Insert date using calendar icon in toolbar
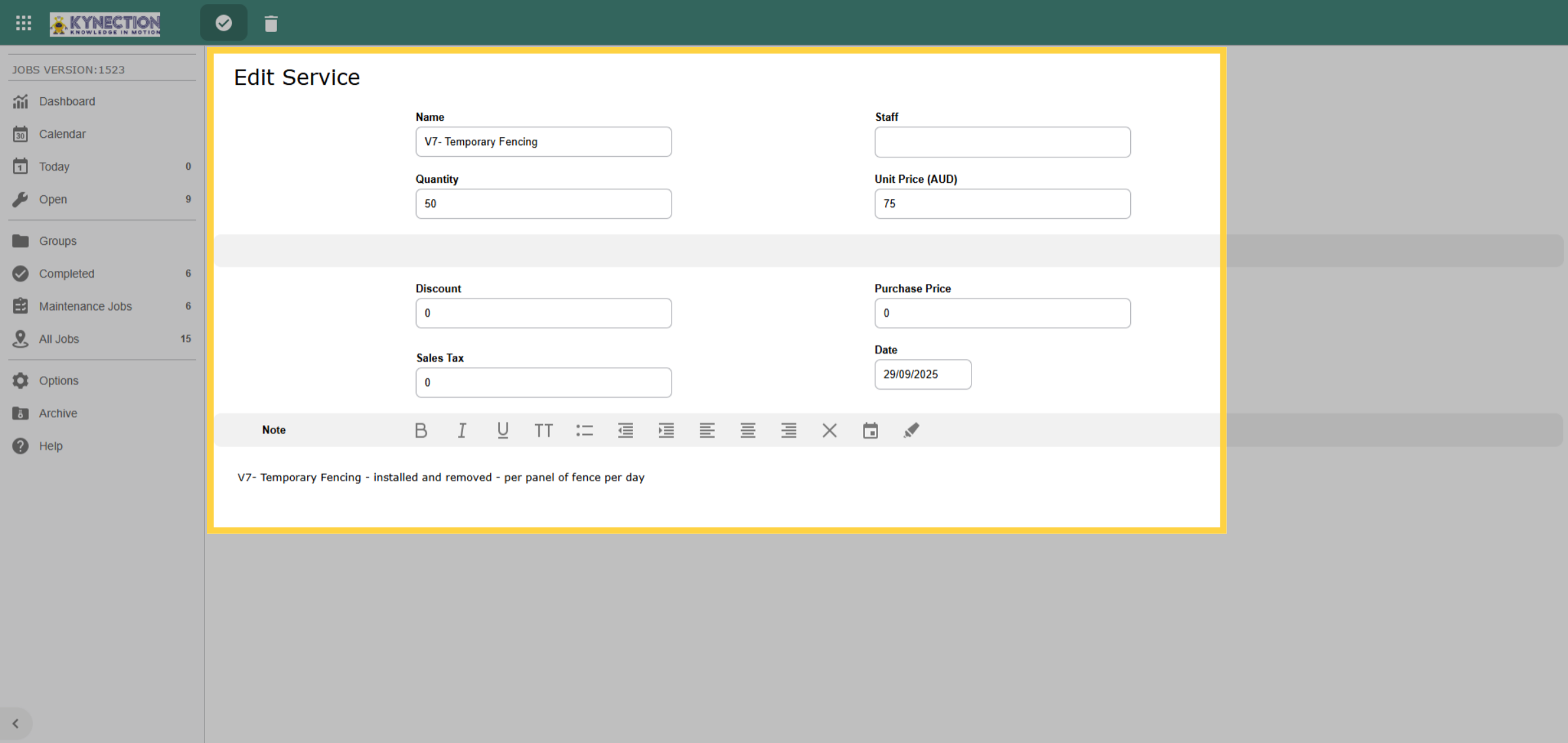1568x743 pixels. tap(870, 430)
